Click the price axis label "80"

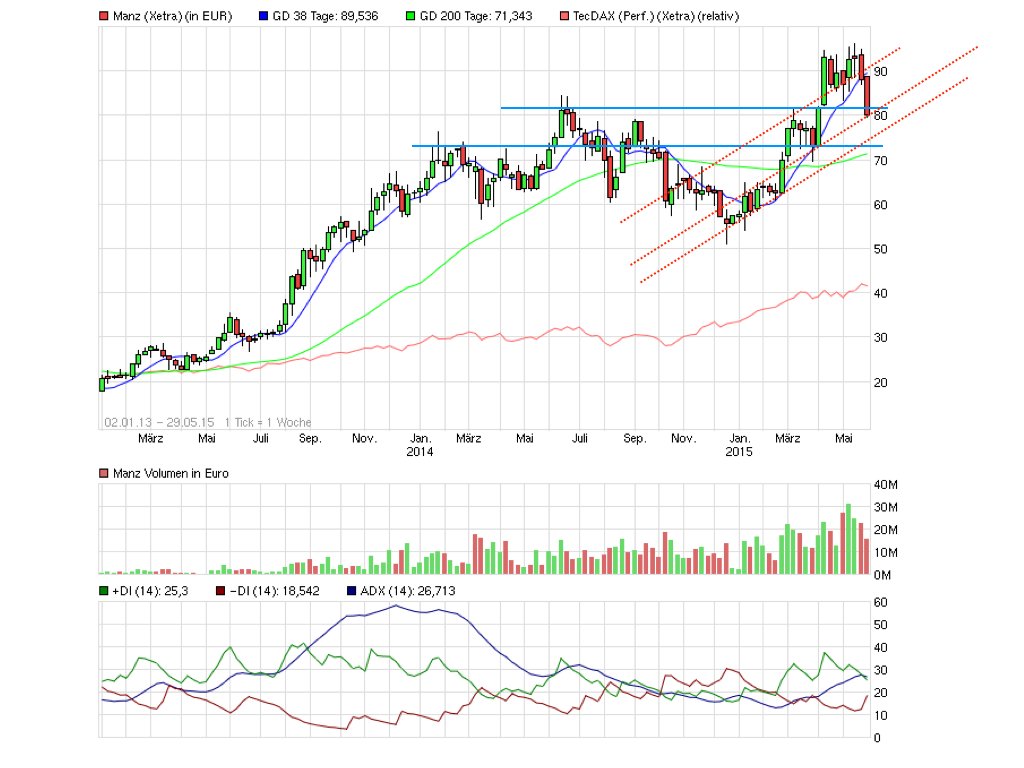(x=881, y=116)
